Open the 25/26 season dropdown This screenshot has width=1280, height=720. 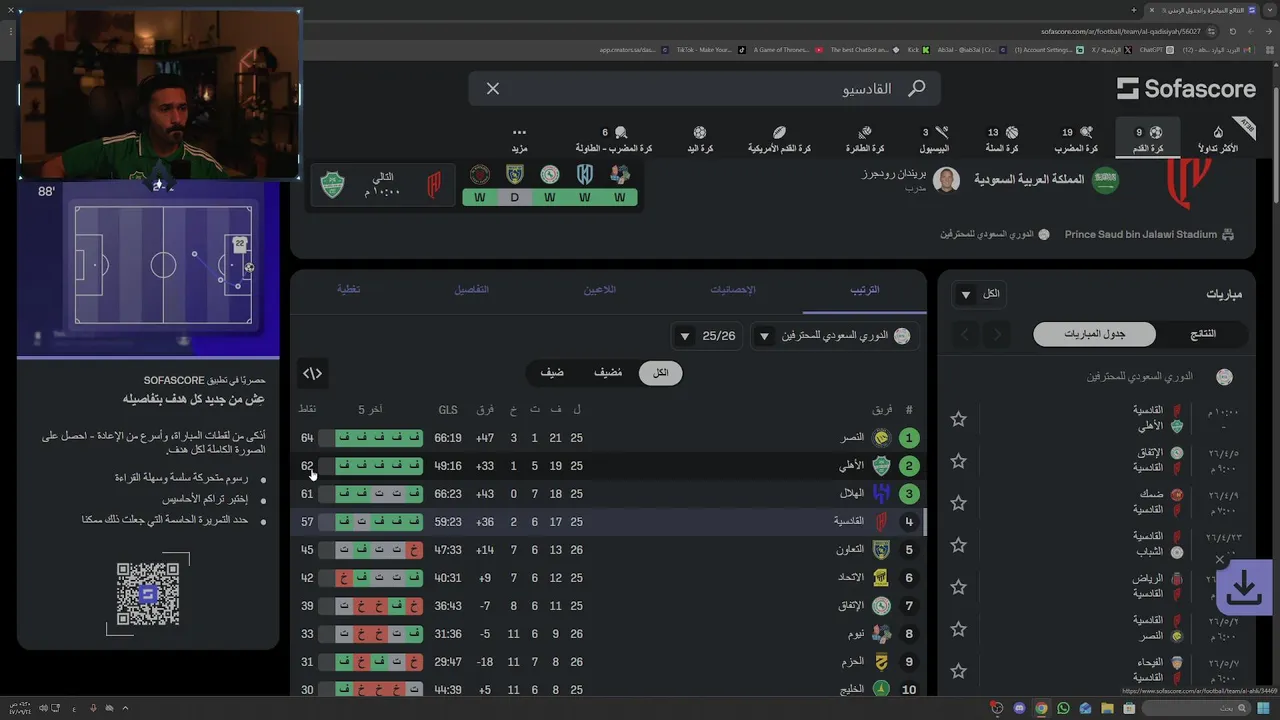pyautogui.click(x=708, y=336)
